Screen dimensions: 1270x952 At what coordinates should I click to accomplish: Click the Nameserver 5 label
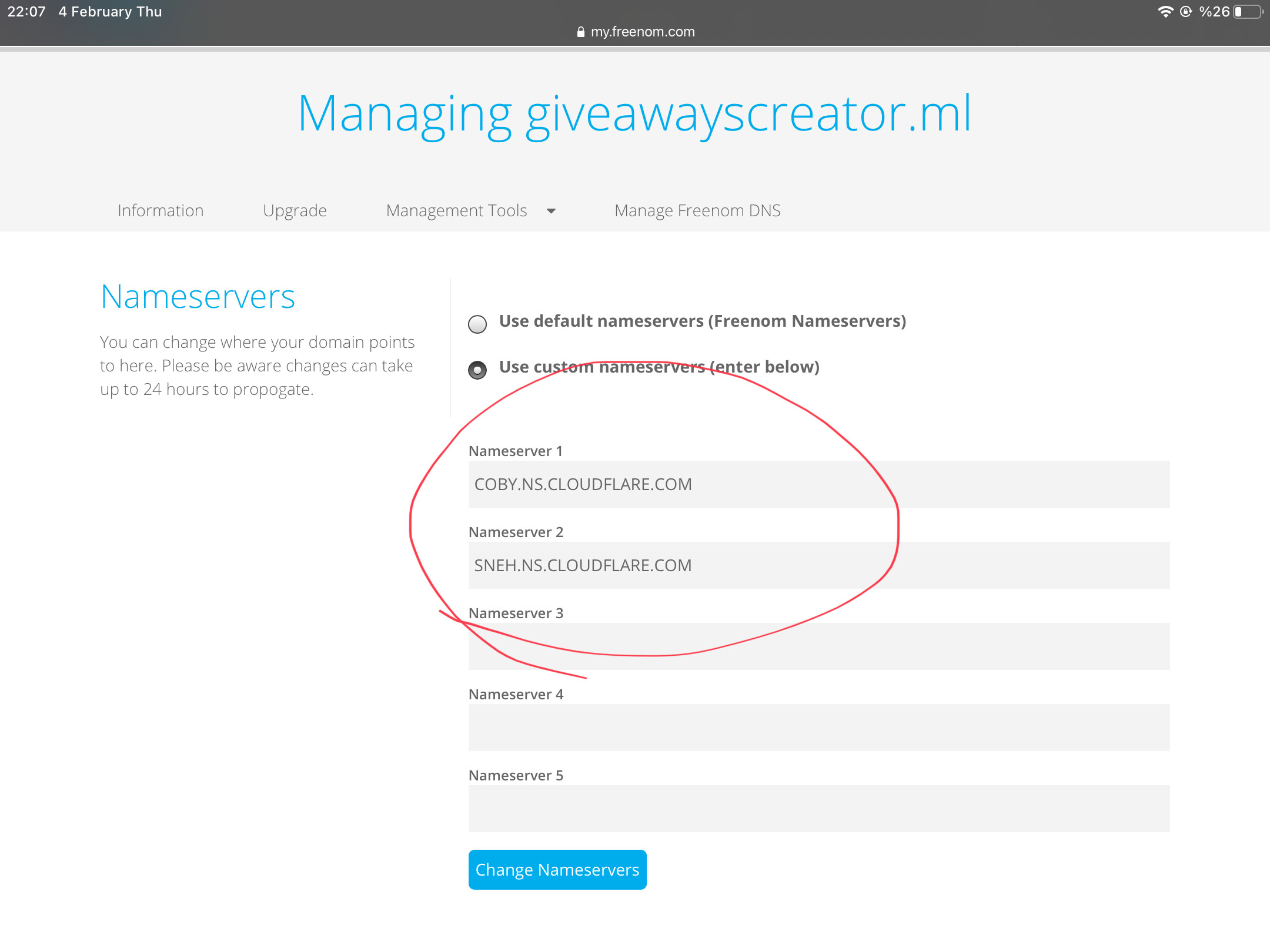tap(516, 775)
